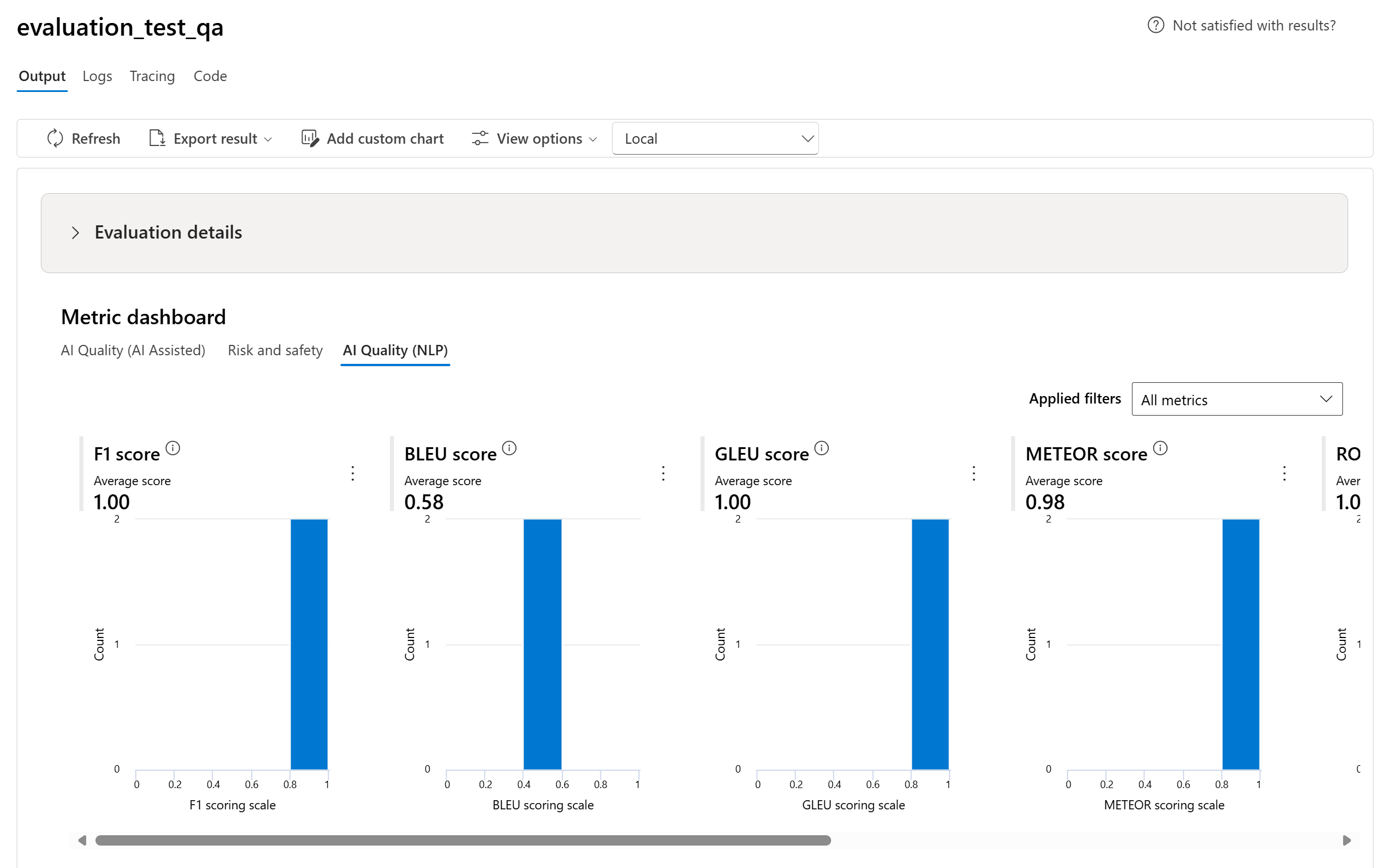Viewport: 1389px width, 868px height.
Task: Click the Refresh icon in toolbar
Action: [x=55, y=139]
